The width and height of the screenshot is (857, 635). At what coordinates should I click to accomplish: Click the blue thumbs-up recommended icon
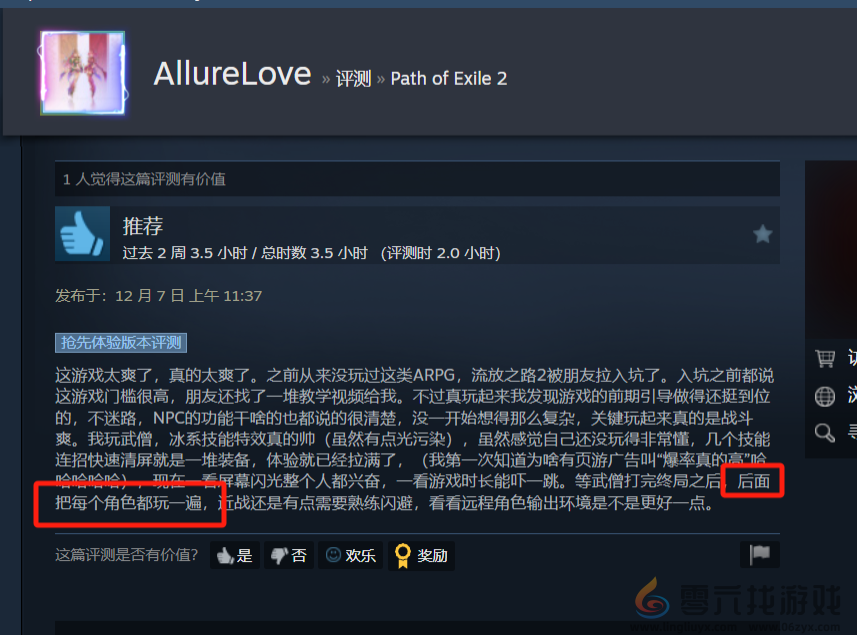(82, 233)
